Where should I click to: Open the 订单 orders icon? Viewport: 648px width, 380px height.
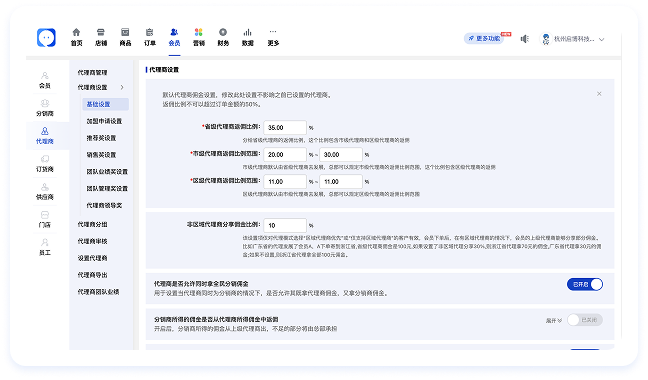pos(150,32)
